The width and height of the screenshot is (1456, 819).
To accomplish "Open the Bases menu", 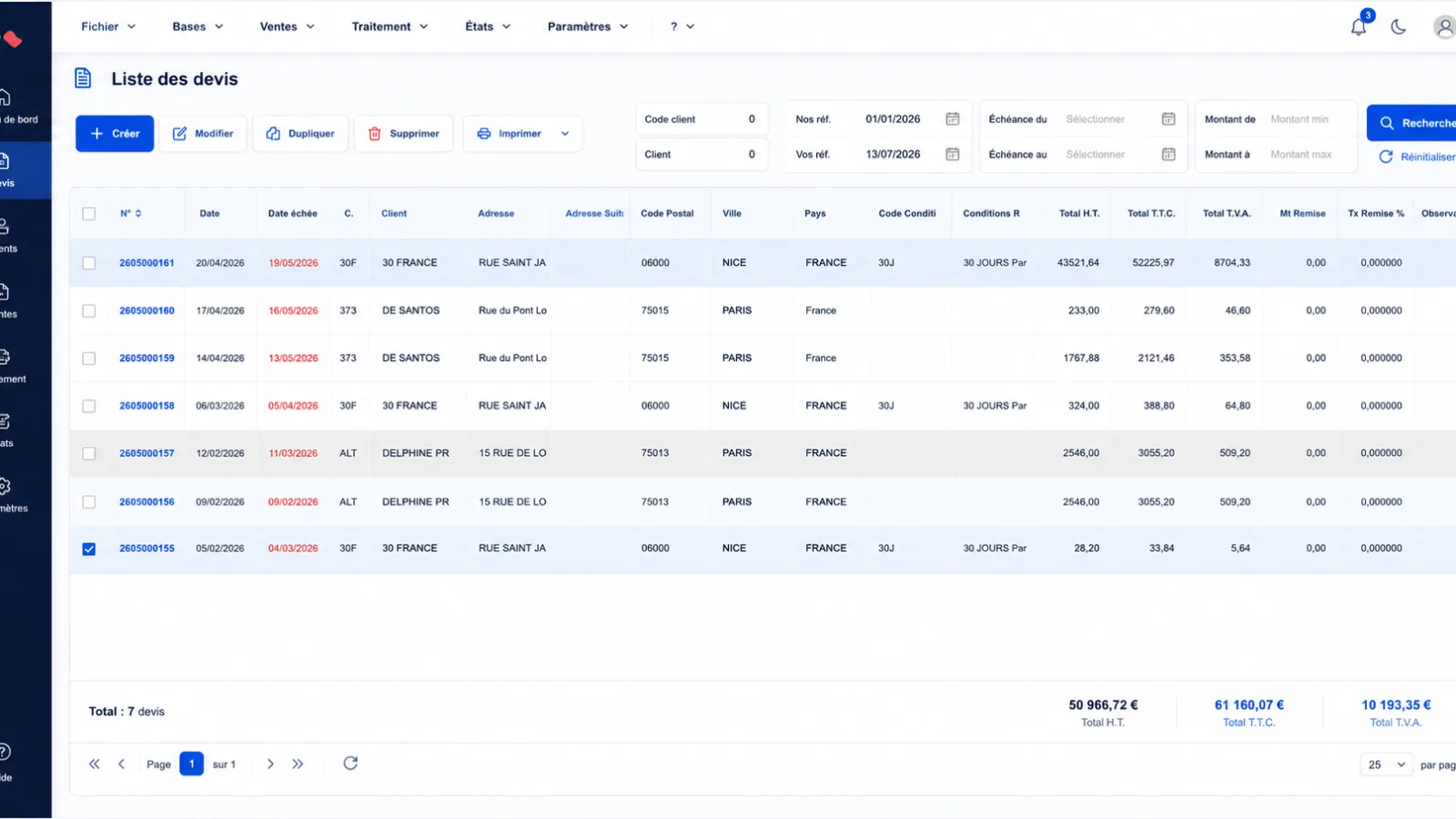I will pos(197,26).
